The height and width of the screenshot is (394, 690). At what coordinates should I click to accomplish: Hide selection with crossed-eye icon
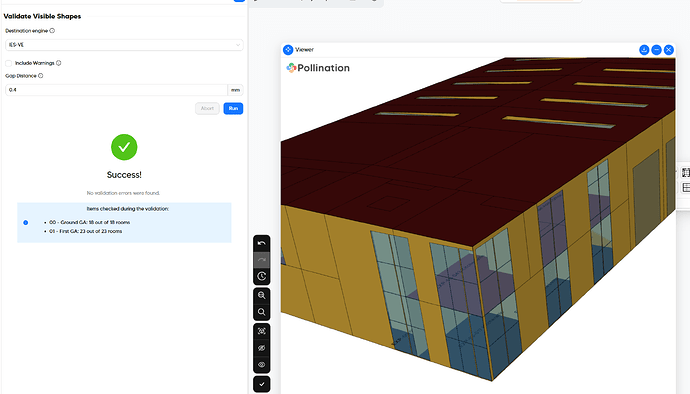[261, 348]
